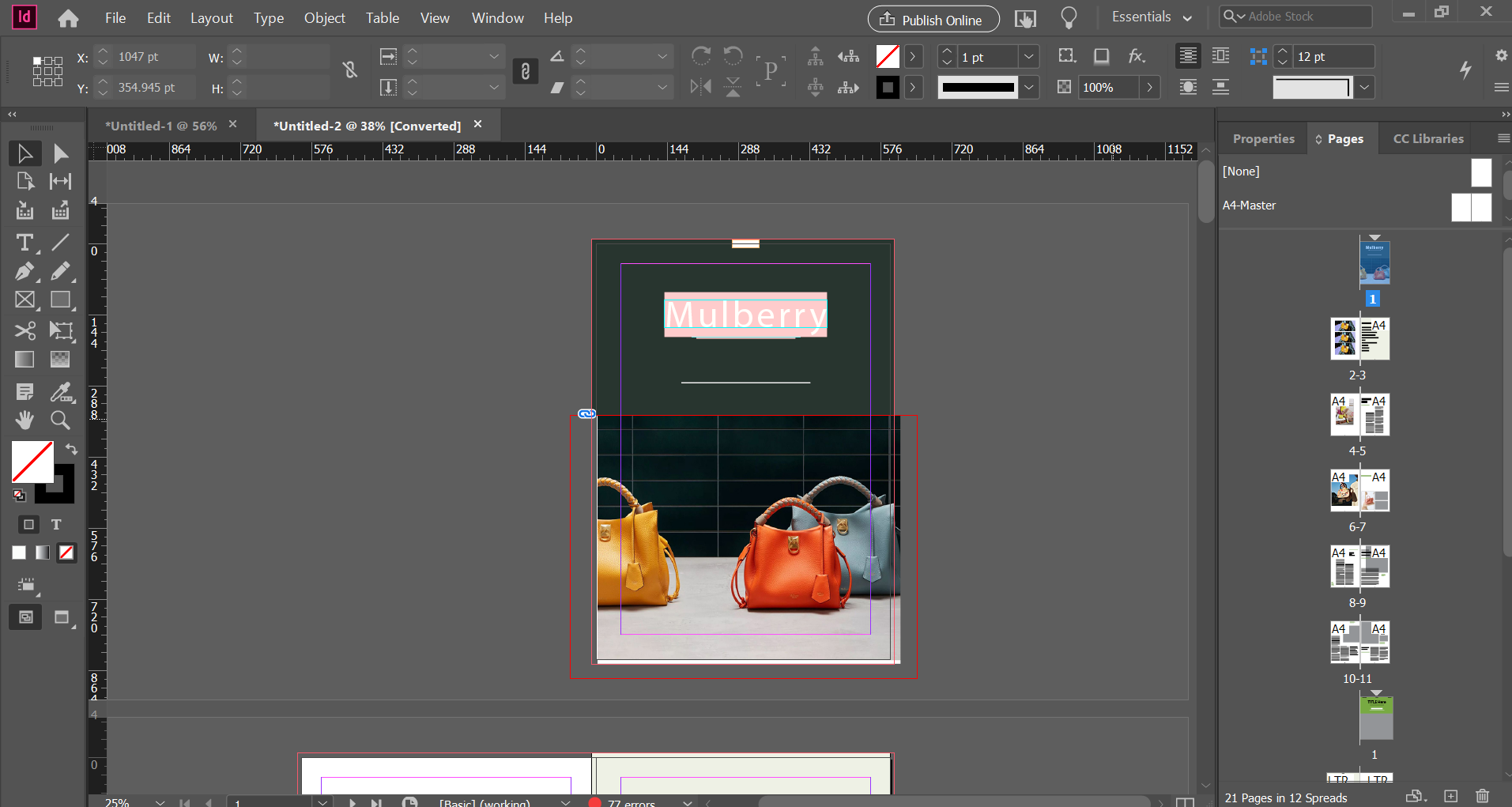This screenshot has height=807, width=1512.
Task: Open the Table menu
Action: [x=382, y=17]
